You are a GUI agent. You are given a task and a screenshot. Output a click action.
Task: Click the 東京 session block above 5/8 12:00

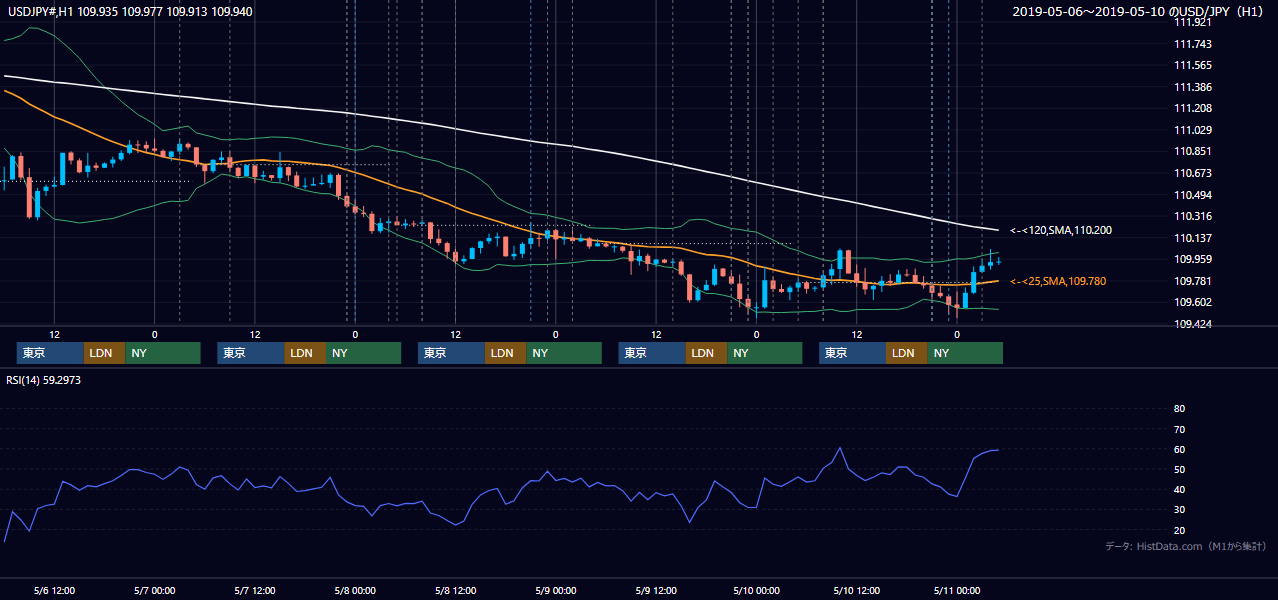[451, 353]
